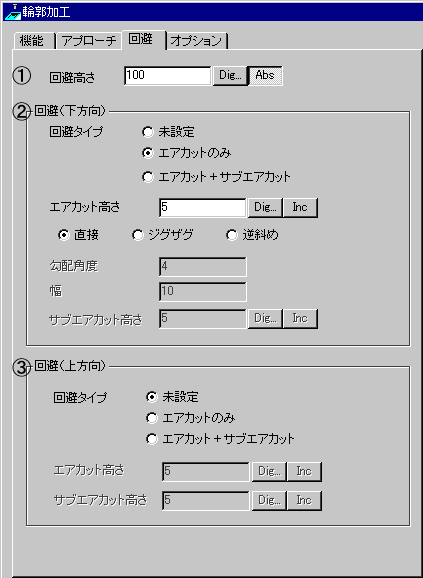The image size is (423, 578).
Task: Click the 輪郭加工 title bar icon
Action: [x=12, y=12]
